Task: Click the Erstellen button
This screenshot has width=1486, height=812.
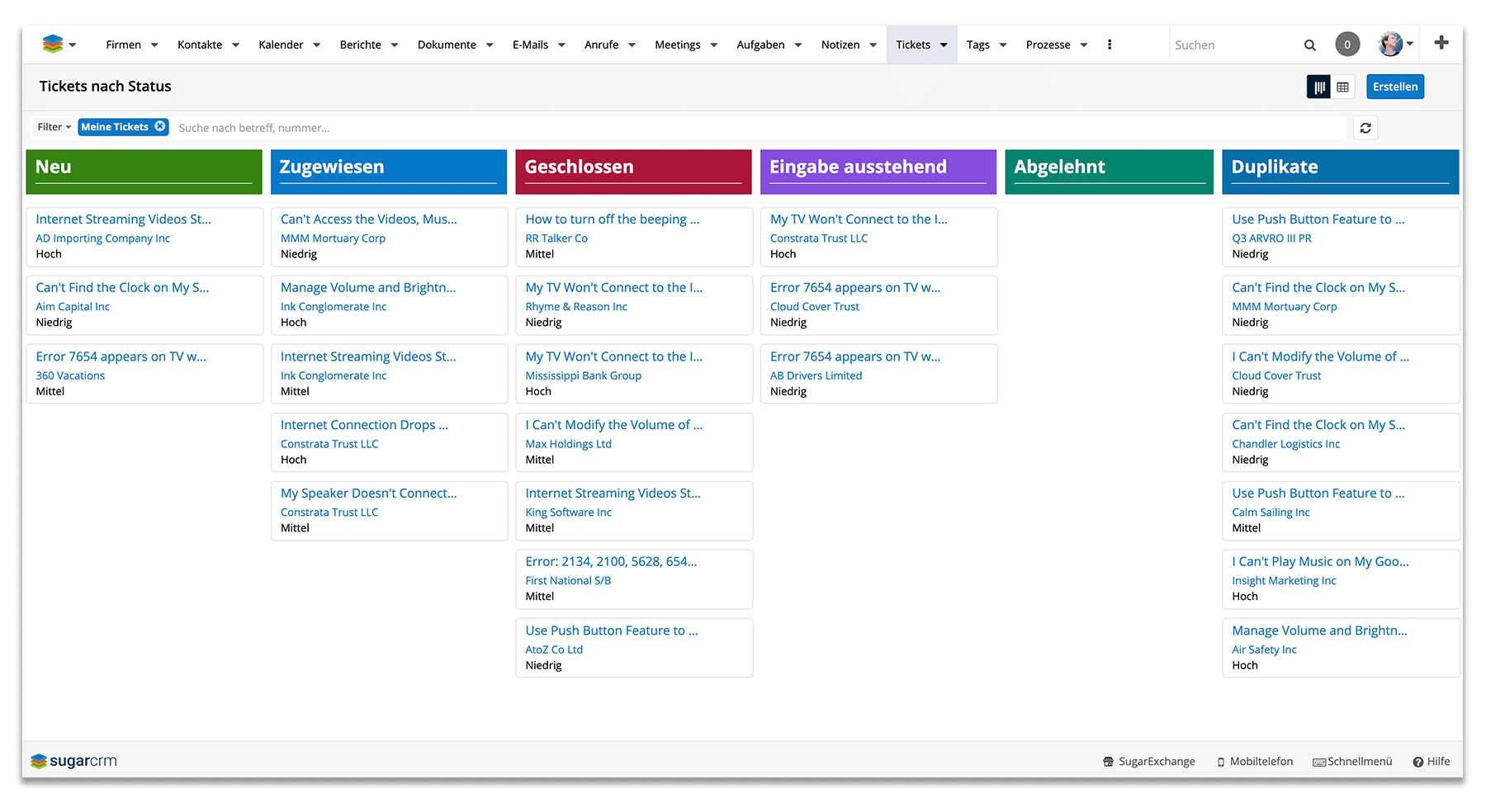Action: (1394, 87)
